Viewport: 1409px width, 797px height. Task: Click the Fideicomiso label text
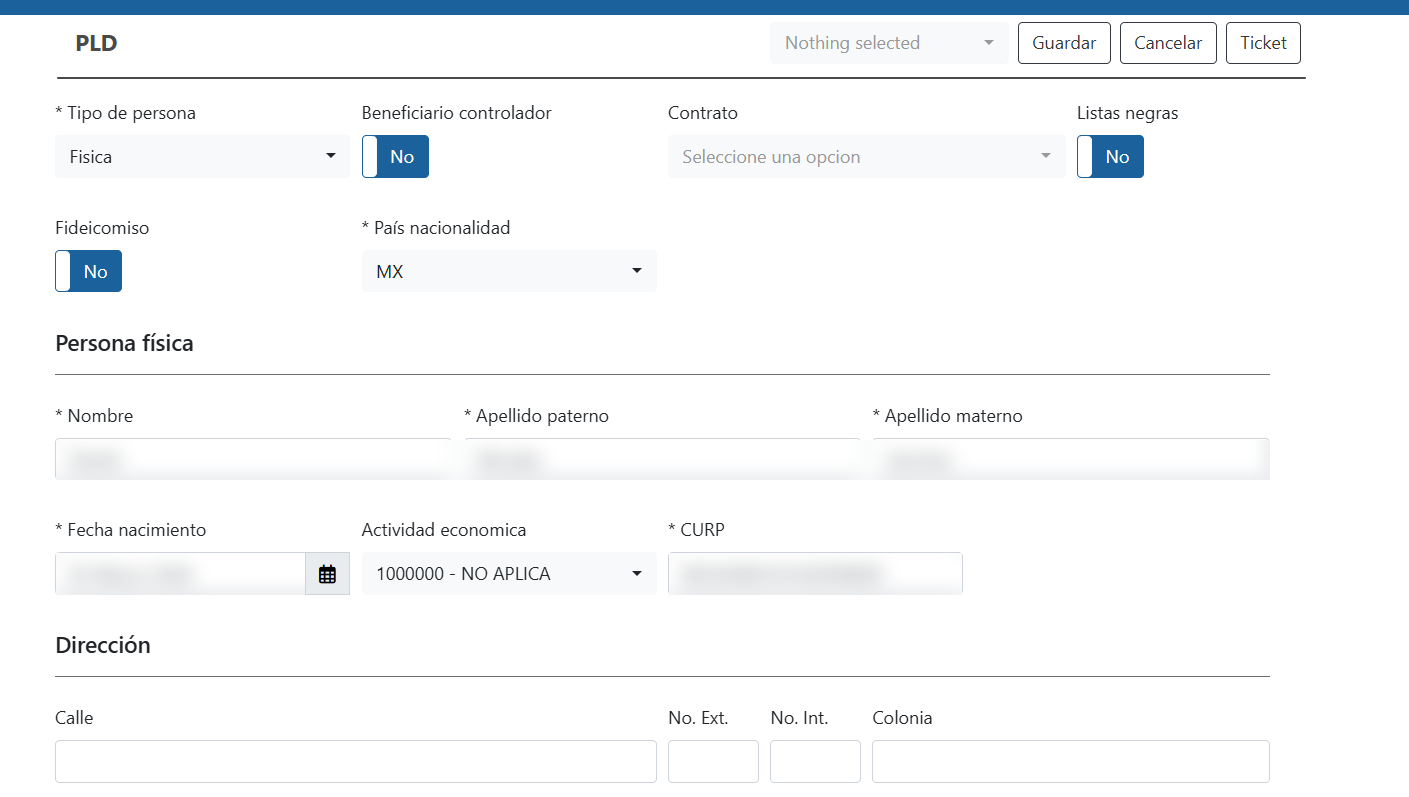[x=102, y=228]
